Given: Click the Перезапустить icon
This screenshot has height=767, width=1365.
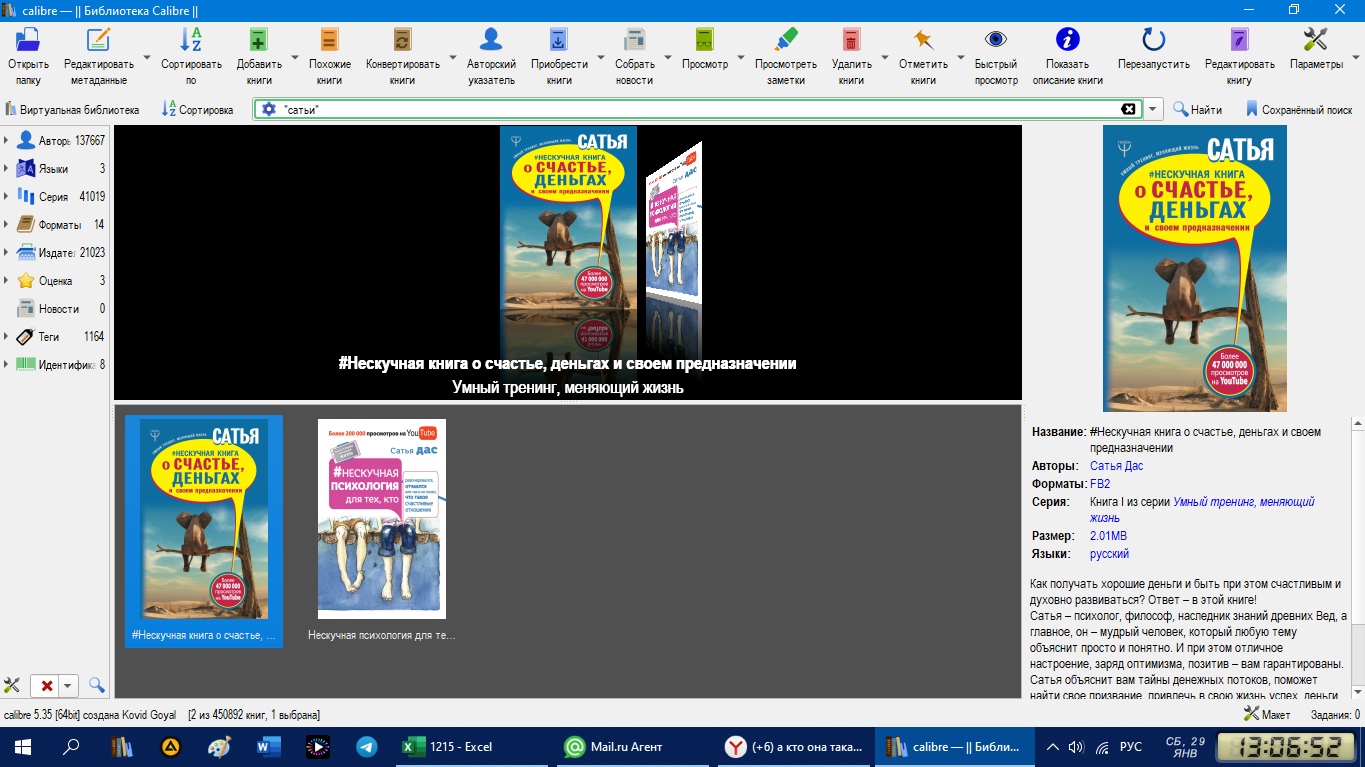Looking at the screenshot, I should point(1154,40).
